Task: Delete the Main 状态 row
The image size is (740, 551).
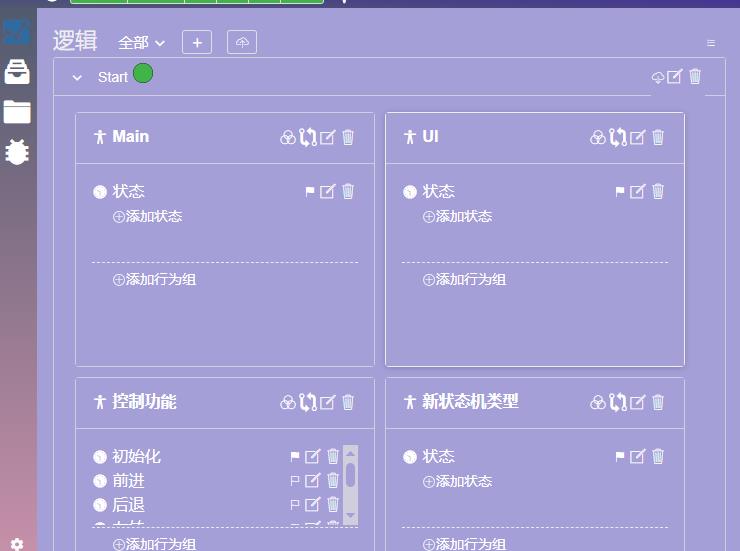Action: click(348, 192)
